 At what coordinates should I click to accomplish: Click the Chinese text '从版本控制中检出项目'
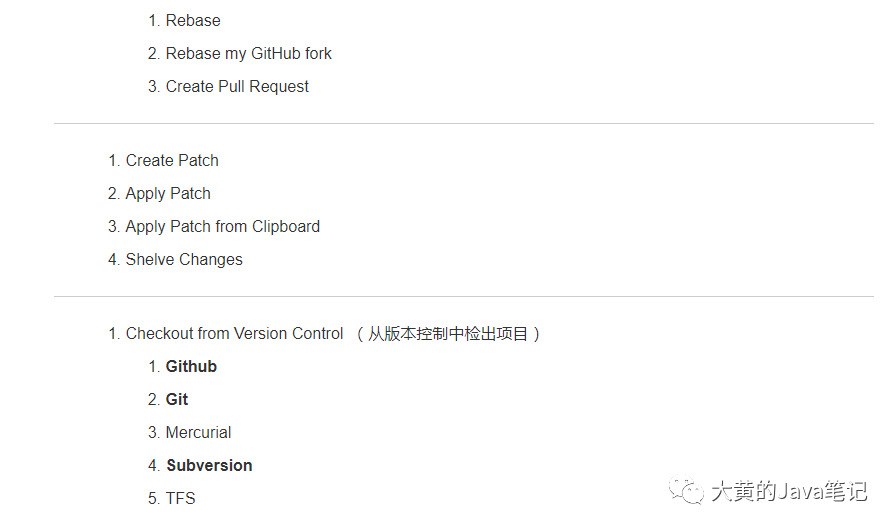point(448,333)
